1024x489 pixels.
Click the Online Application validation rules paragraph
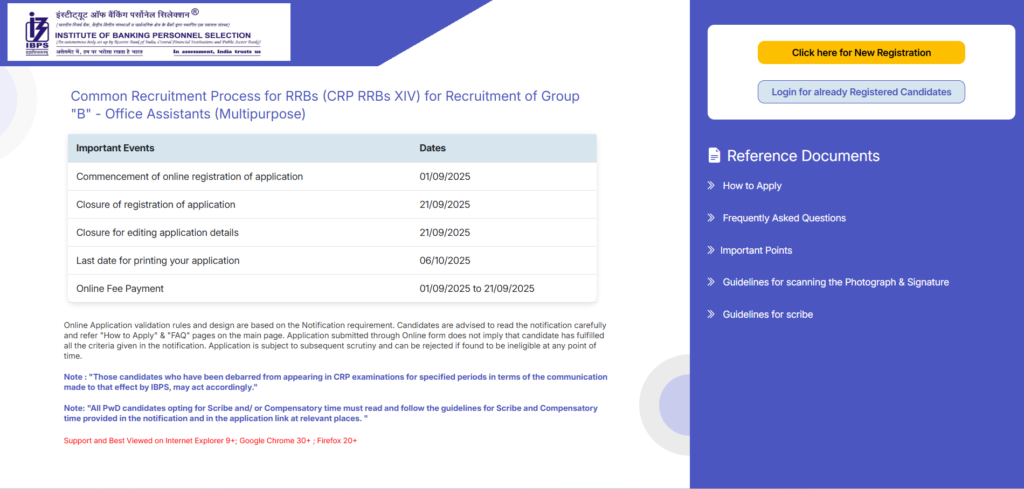pyautogui.click(x=335, y=340)
